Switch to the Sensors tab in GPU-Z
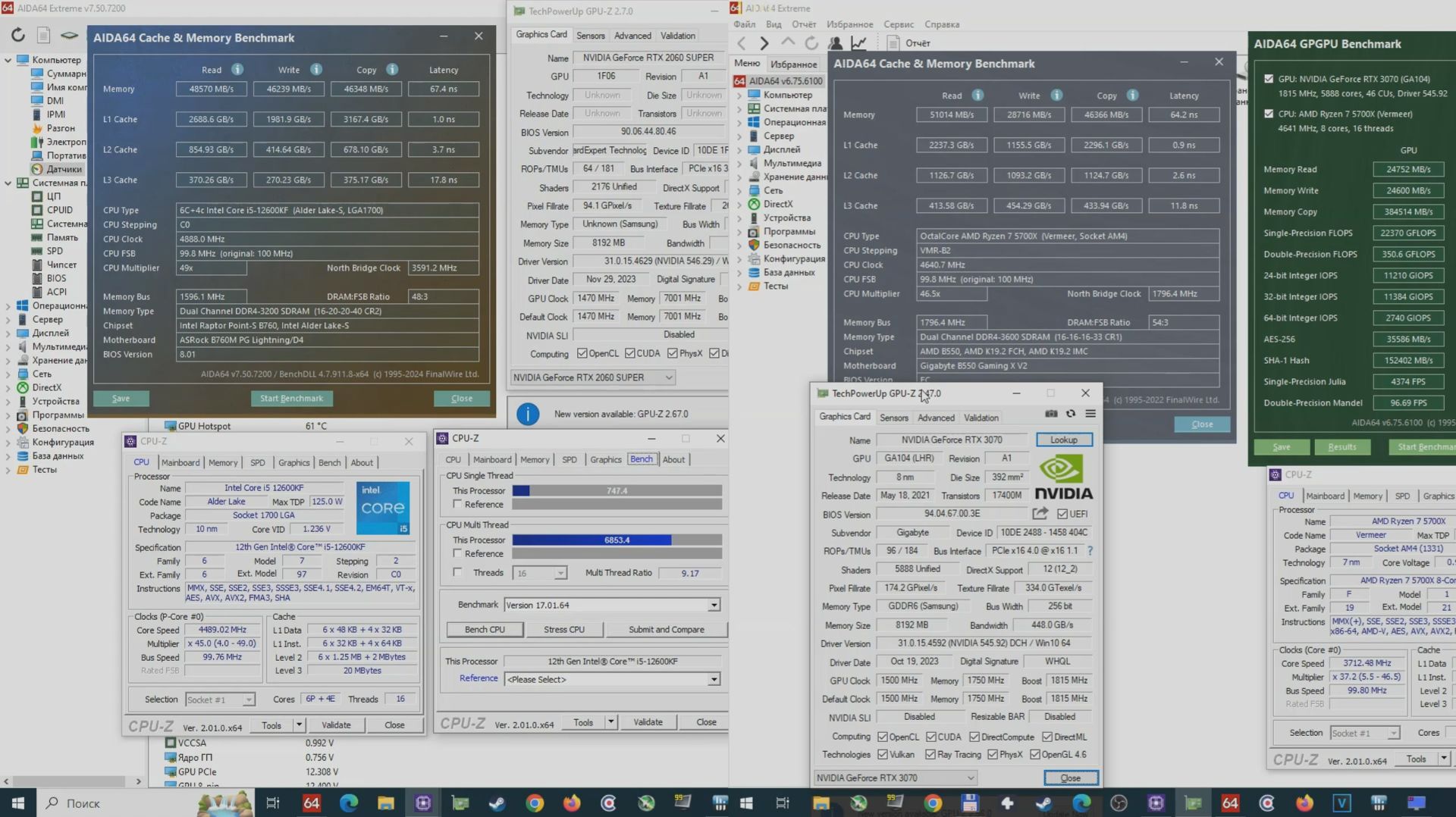Image resolution: width=1456 pixels, height=817 pixels. 893,418
